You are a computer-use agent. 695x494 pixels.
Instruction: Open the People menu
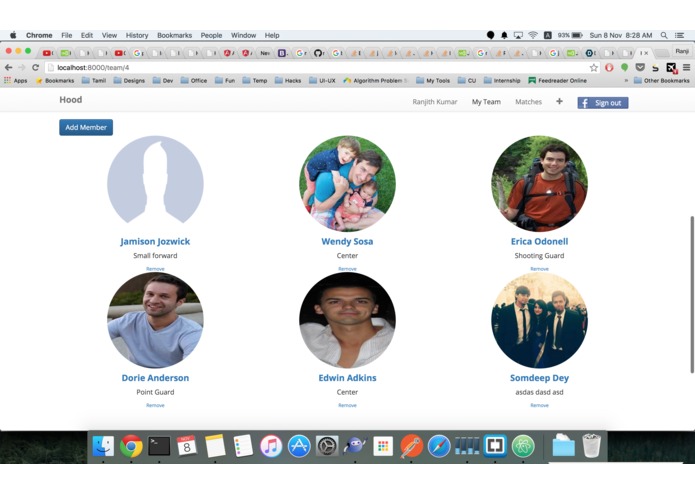pyautogui.click(x=211, y=35)
